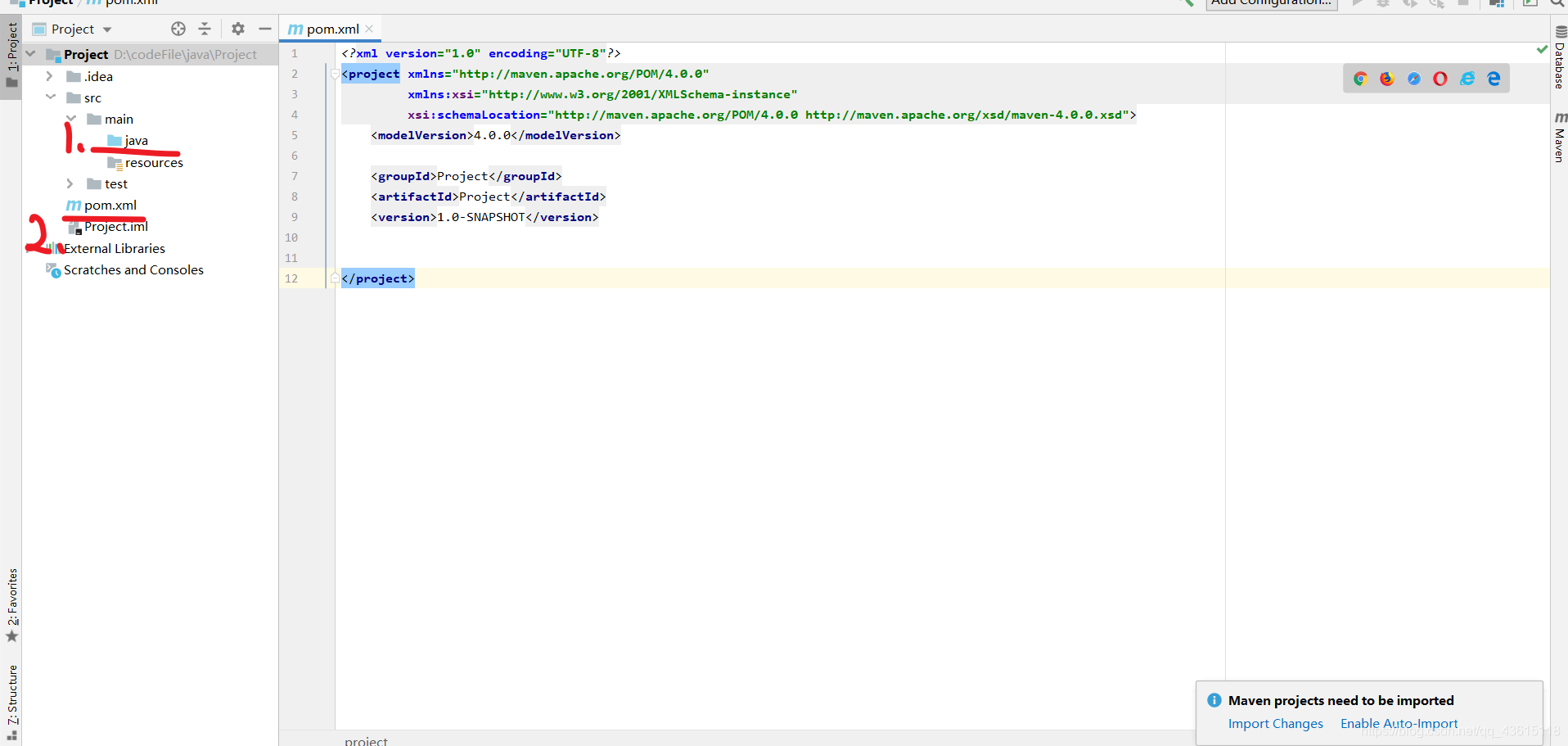
Task: Click the modelVersion line
Action: (x=496, y=135)
